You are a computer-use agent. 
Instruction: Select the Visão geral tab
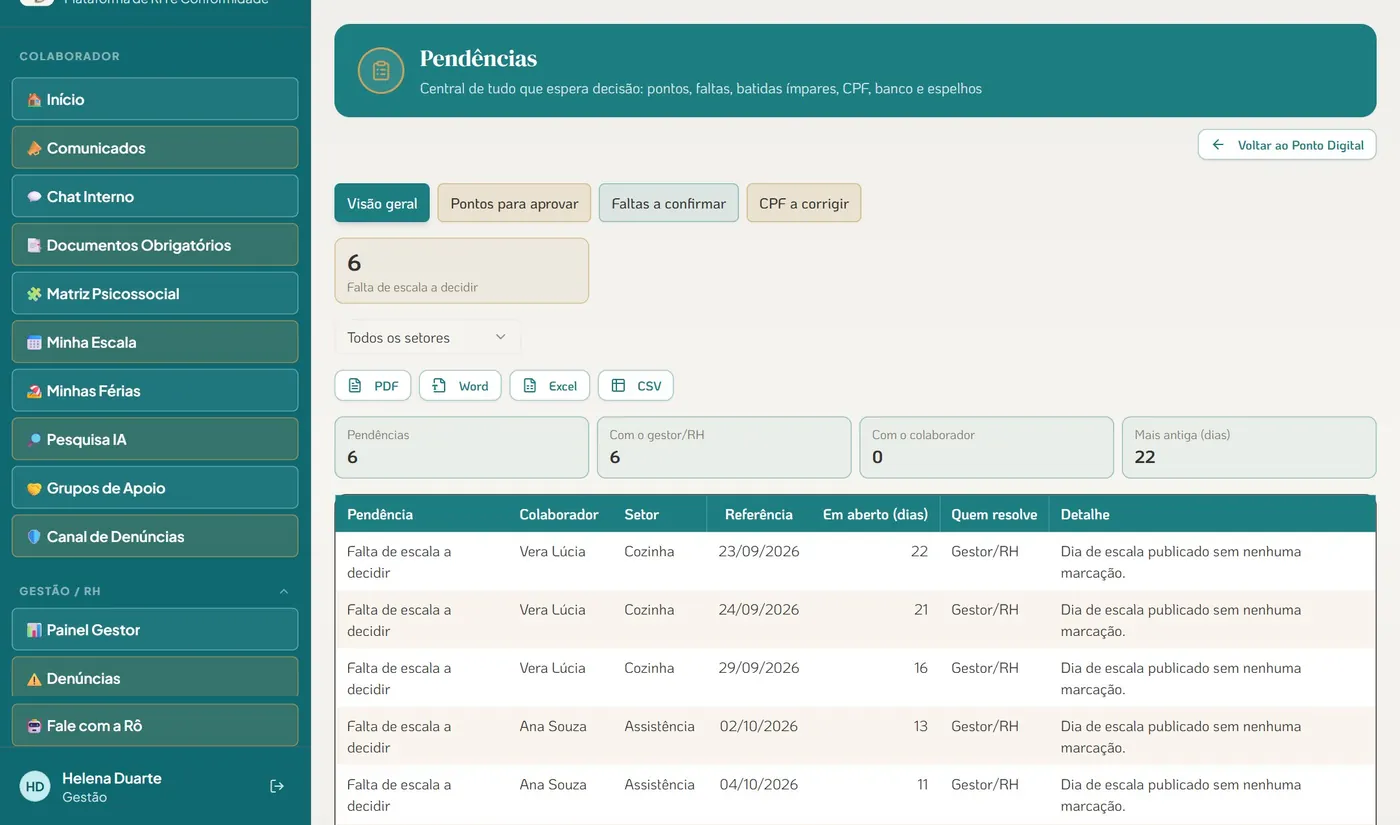click(x=382, y=203)
